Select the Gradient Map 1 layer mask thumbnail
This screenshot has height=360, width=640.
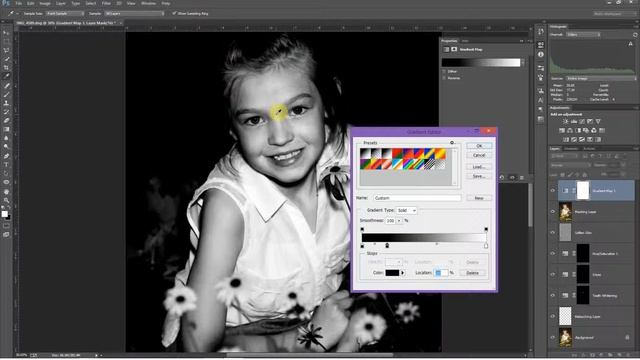(x=583, y=191)
